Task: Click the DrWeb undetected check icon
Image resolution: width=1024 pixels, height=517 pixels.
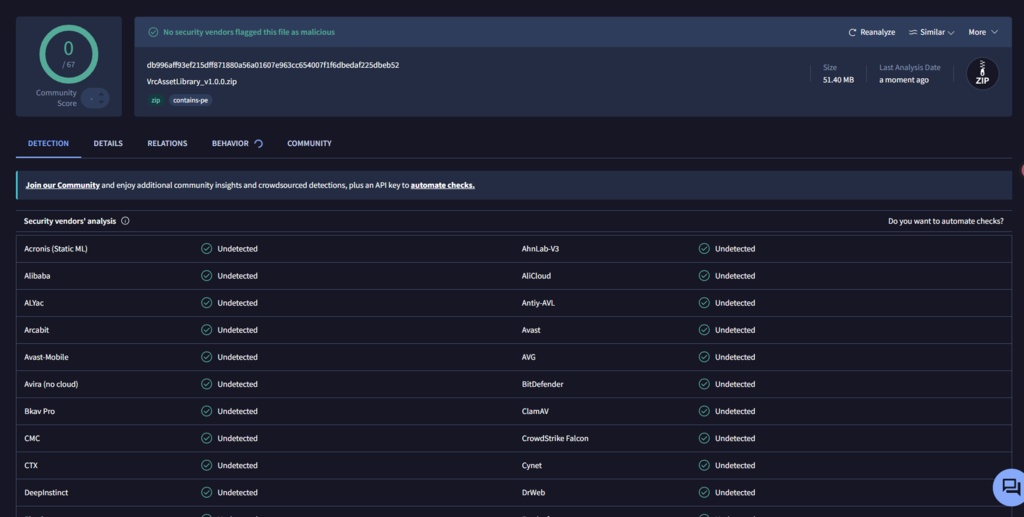Action: tap(704, 492)
